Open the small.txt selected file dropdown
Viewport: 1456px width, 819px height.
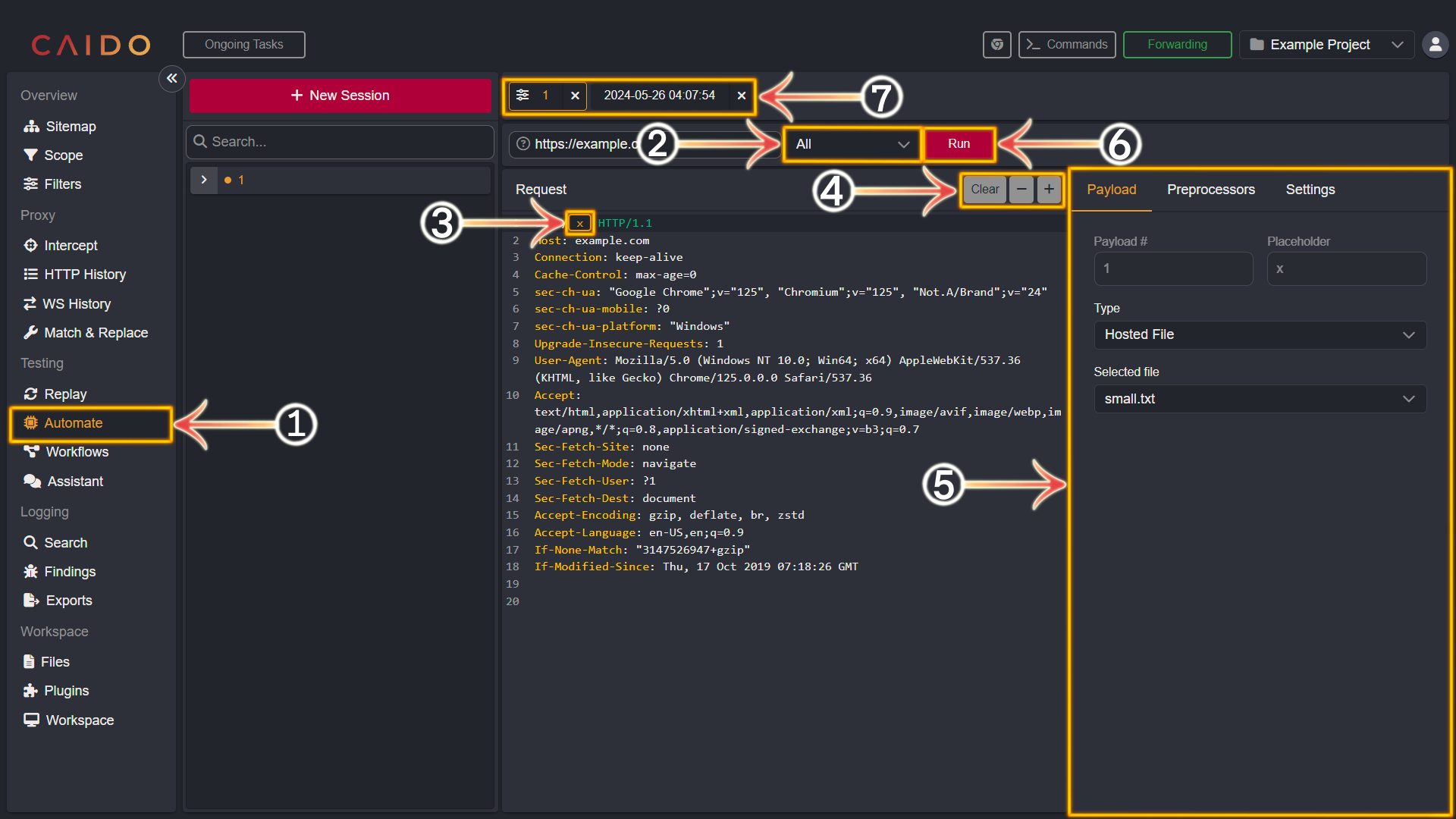[1260, 399]
